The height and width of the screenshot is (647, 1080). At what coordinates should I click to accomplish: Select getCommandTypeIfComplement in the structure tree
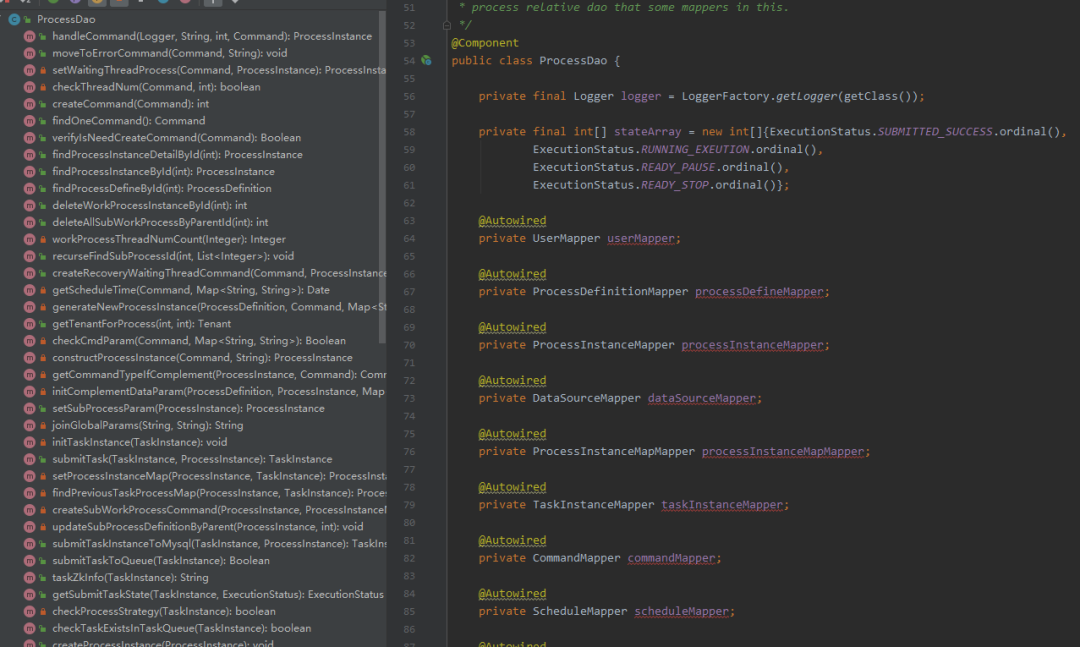[219, 374]
